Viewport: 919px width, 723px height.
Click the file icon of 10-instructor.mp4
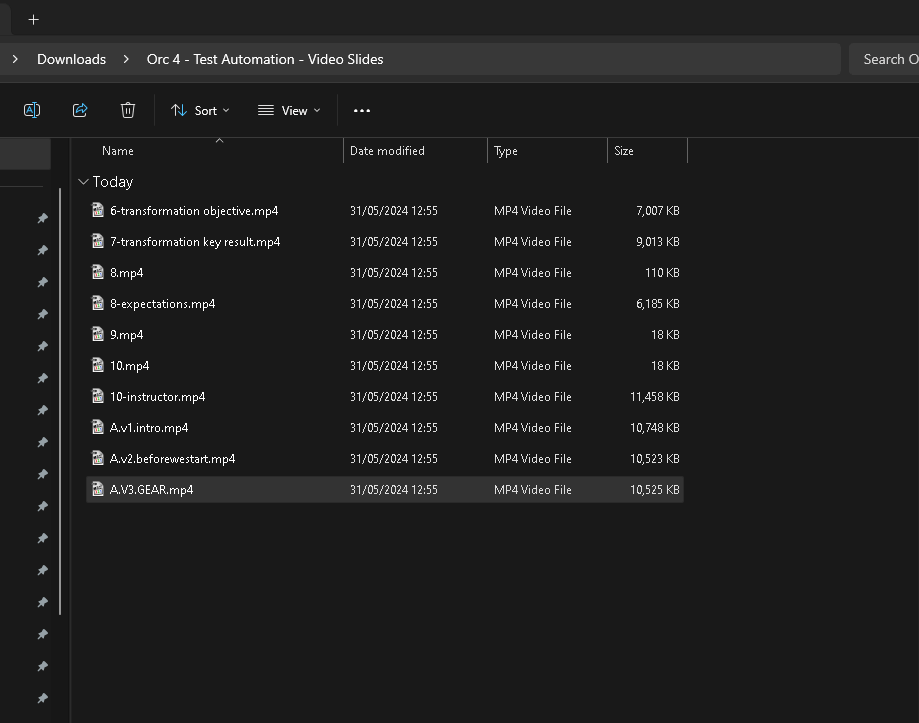[98, 396]
